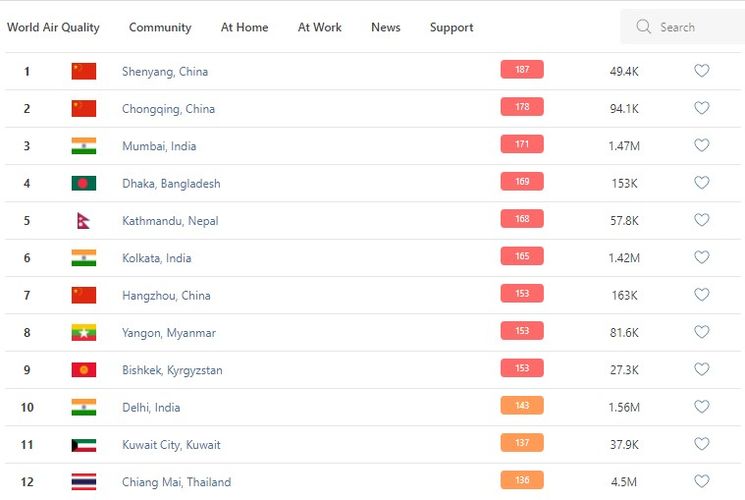Click the search magnifier icon
This screenshot has height=500, width=745.
(643, 27)
